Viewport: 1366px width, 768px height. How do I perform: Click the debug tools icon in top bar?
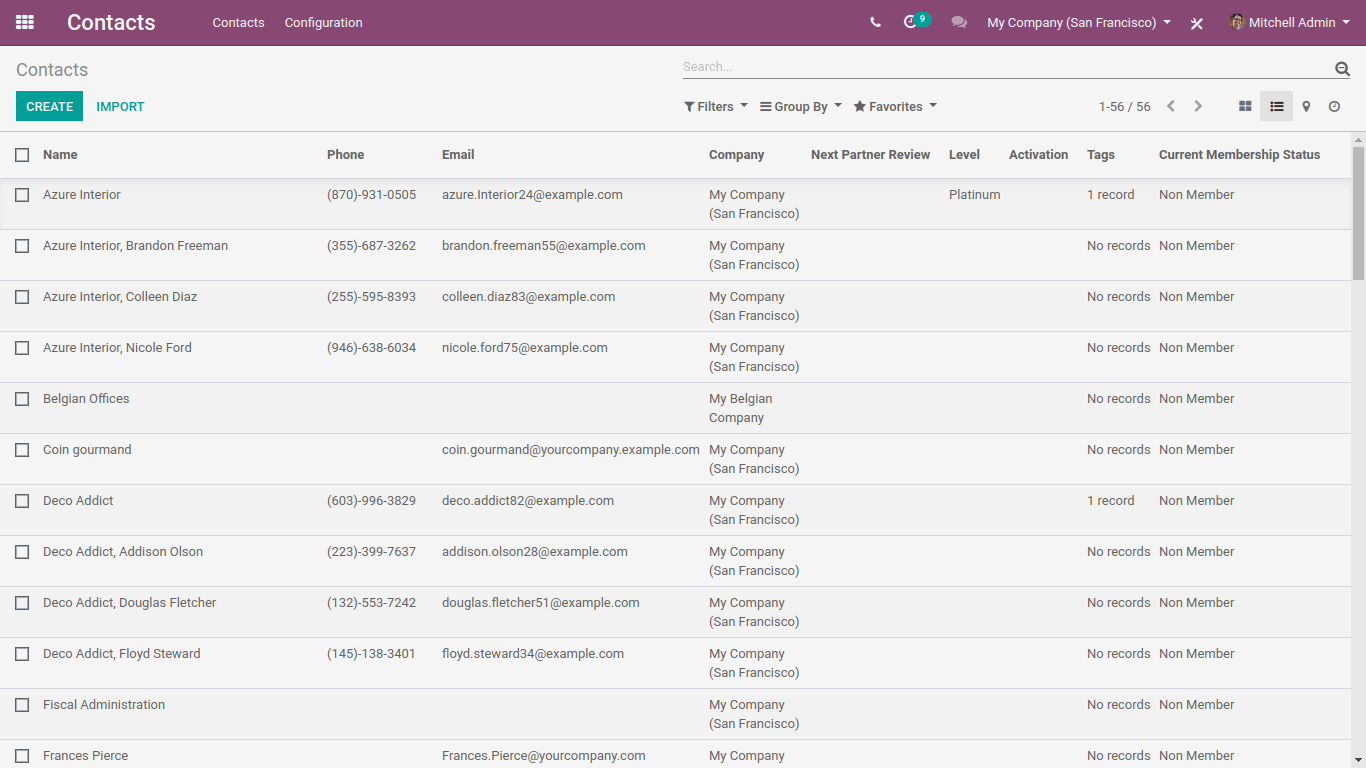1197,23
